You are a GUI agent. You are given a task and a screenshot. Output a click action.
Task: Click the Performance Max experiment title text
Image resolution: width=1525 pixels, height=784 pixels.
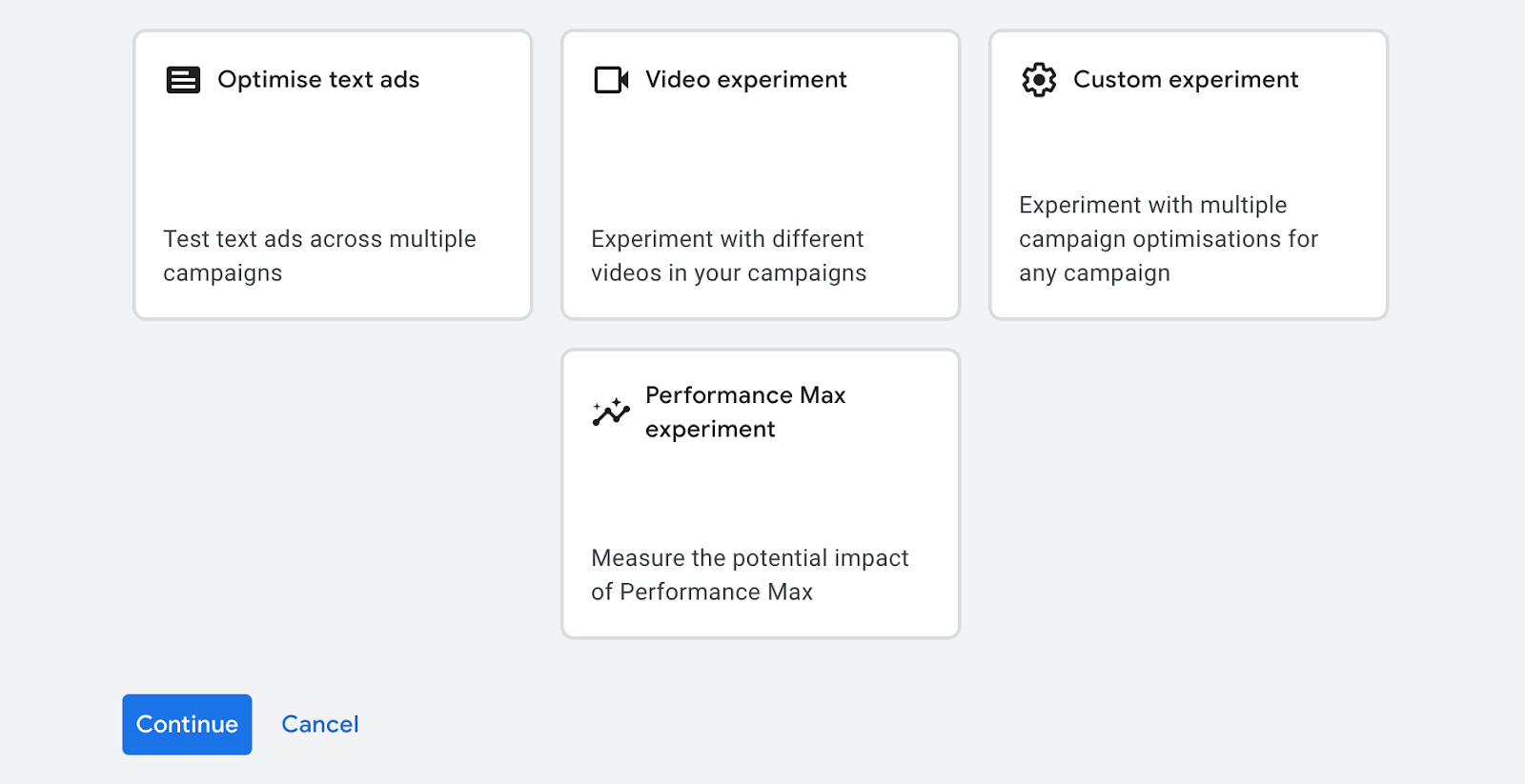pyautogui.click(x=744, y=412)
